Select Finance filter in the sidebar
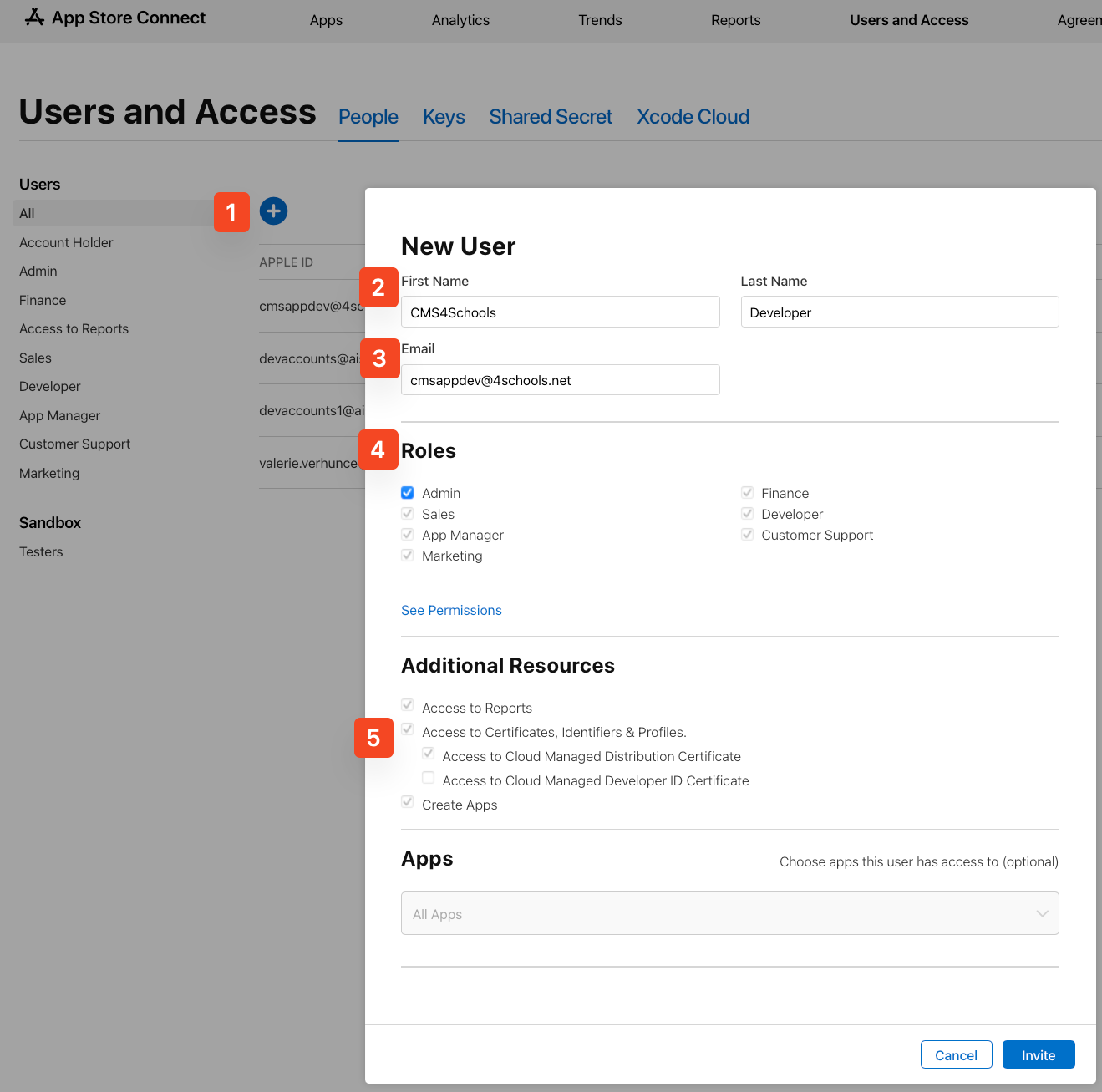 pos(43,300)
